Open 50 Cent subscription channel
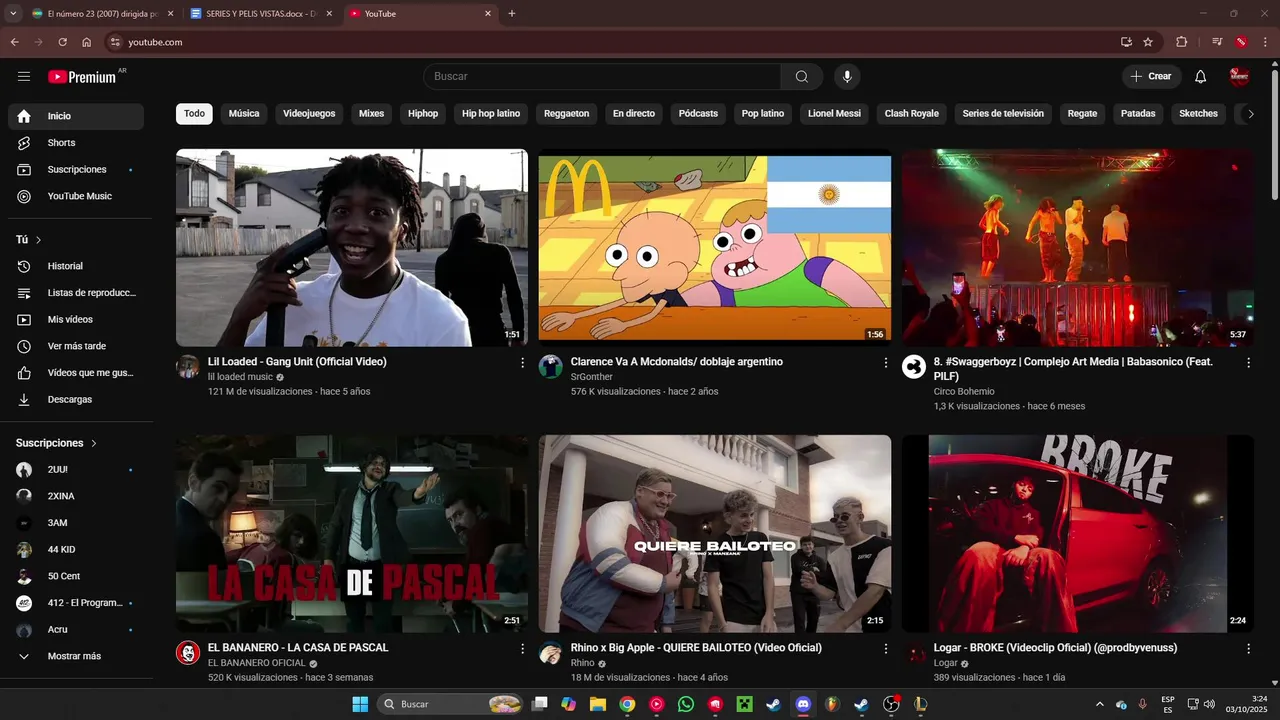Image resolution: width=1280 pixels, height=720 pixels. click(x=76, y=576)
